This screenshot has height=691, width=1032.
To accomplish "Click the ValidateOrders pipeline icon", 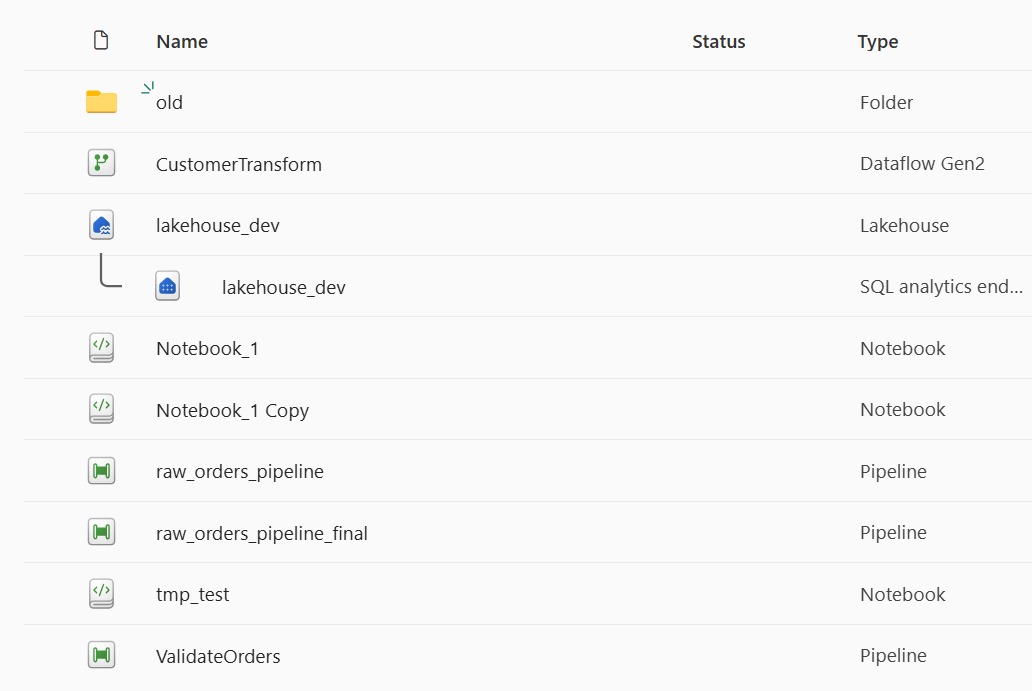I will 101,656.
